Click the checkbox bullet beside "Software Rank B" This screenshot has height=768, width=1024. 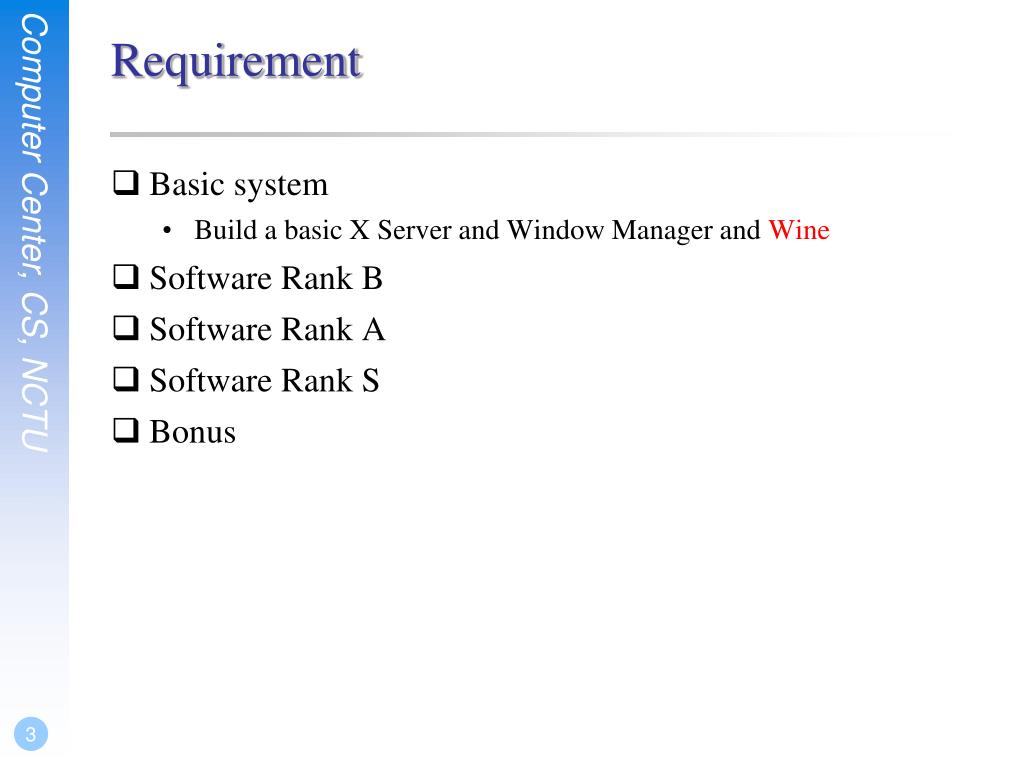126,276
